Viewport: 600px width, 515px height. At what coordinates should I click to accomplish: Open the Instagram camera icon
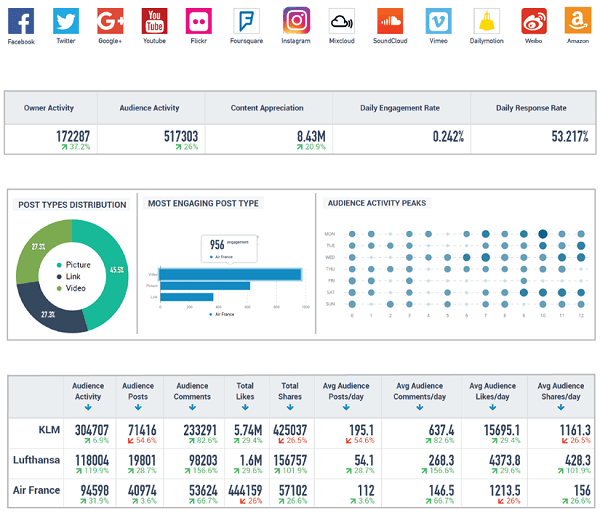[297, 21]
